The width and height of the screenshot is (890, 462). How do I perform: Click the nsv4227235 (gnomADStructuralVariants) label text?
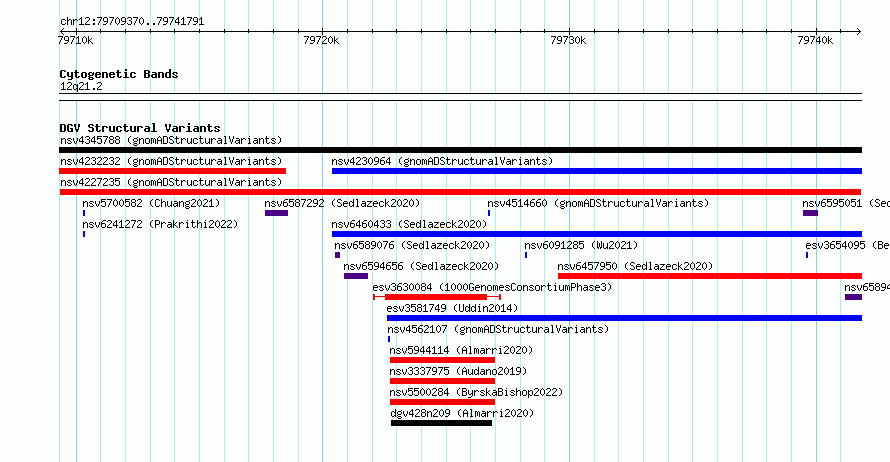(171, 182)
